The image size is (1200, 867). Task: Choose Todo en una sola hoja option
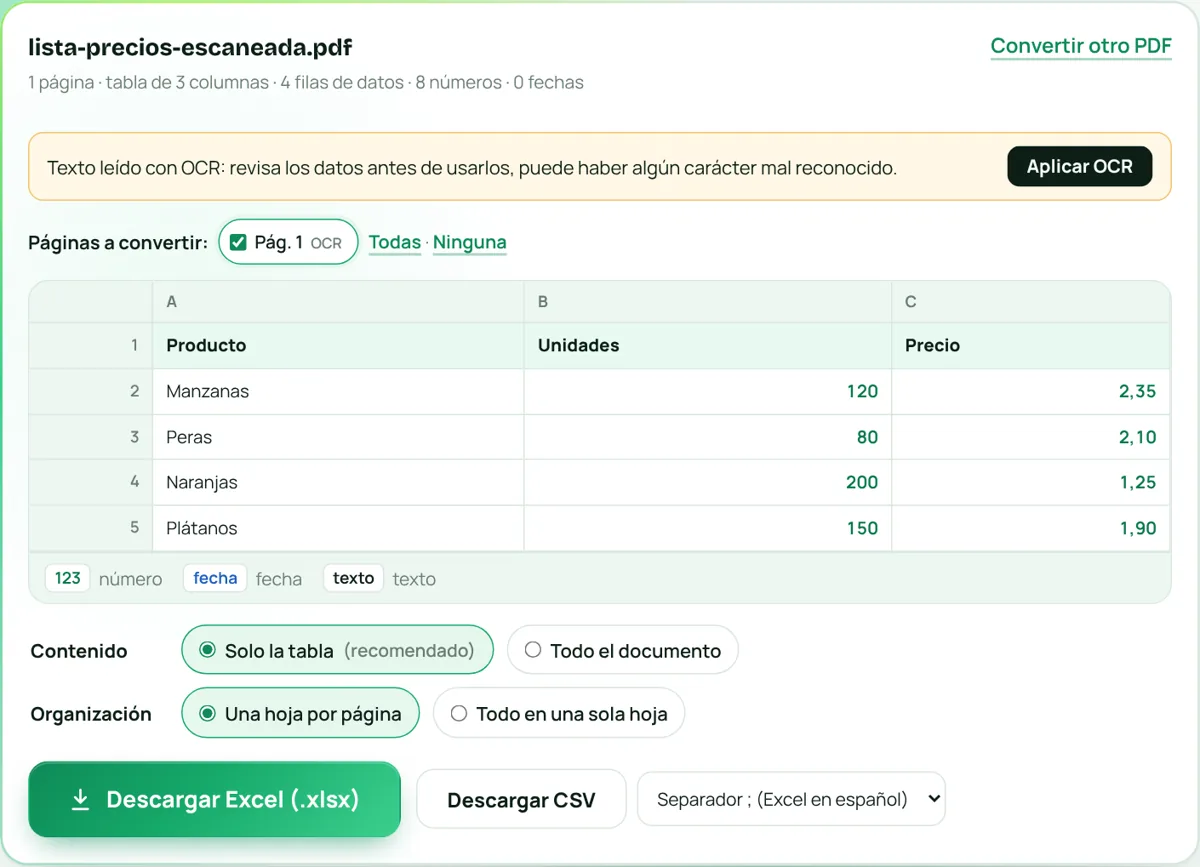[559, 714]
